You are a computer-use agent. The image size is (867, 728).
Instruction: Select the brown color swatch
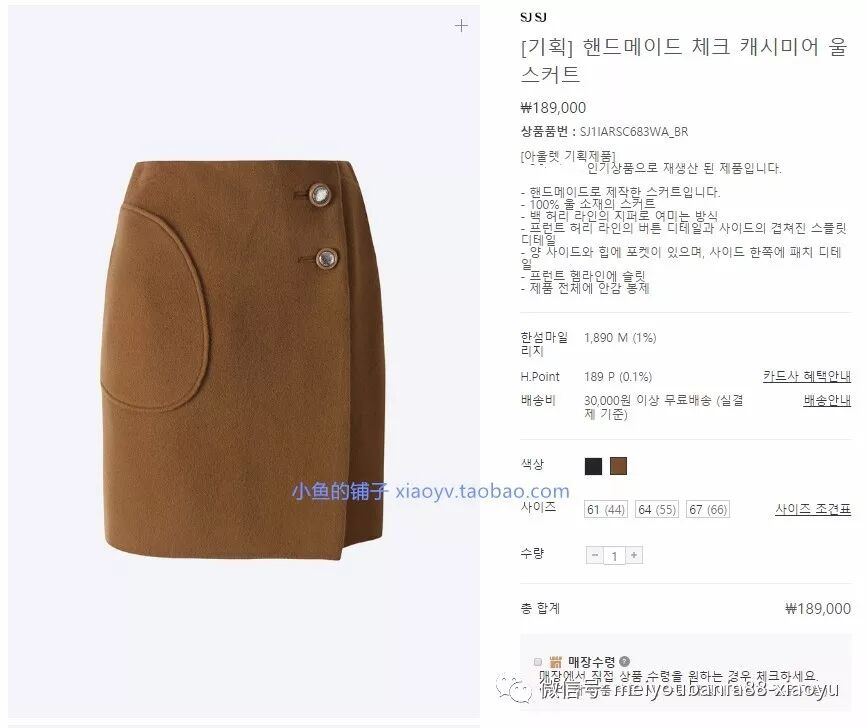618,466
